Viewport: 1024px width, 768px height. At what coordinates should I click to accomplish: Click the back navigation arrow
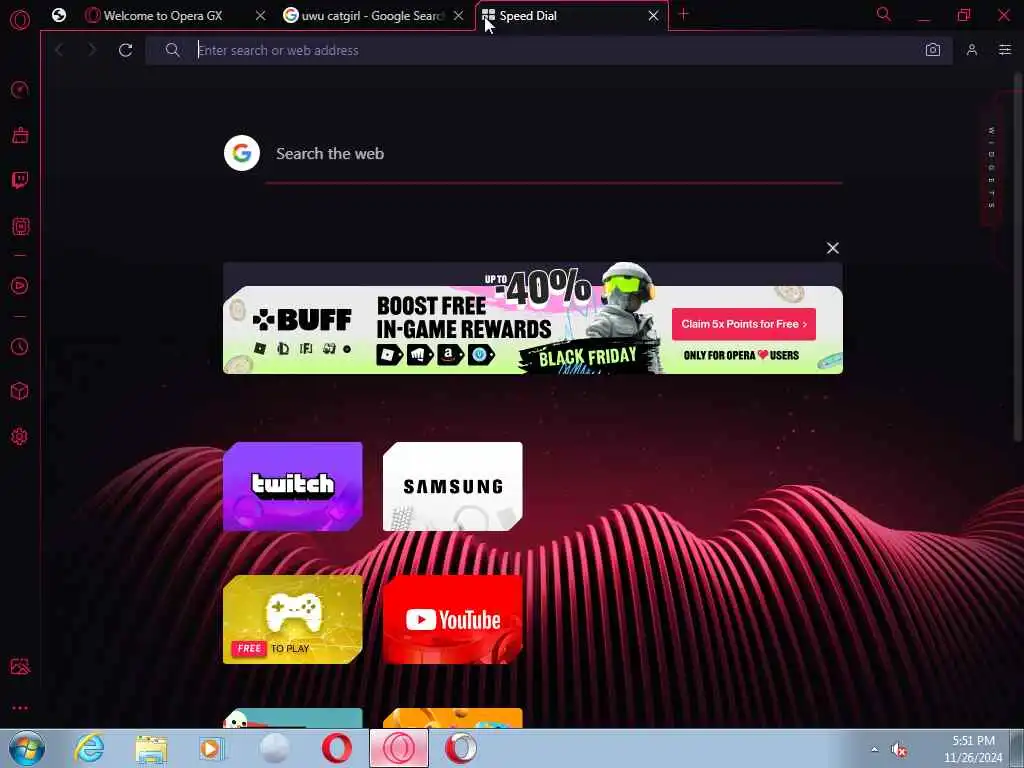click(59, 50)
